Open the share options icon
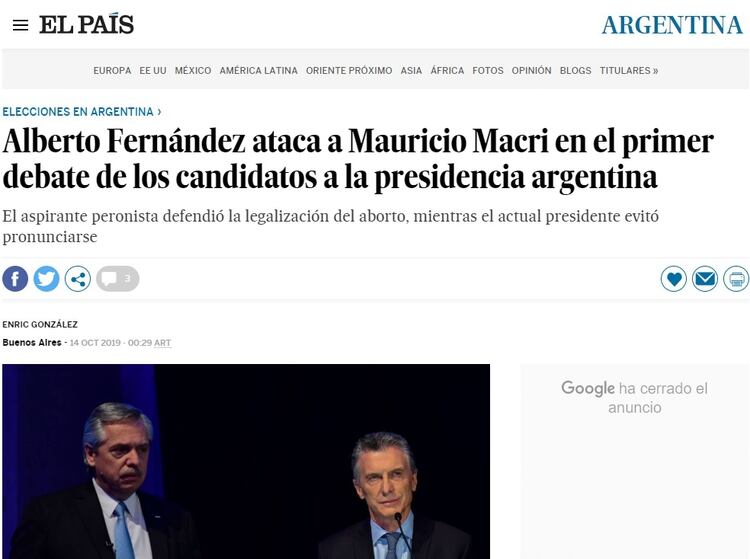Image resolution: width=750 pixels, height=559 pixels. [x=78, y=279]
